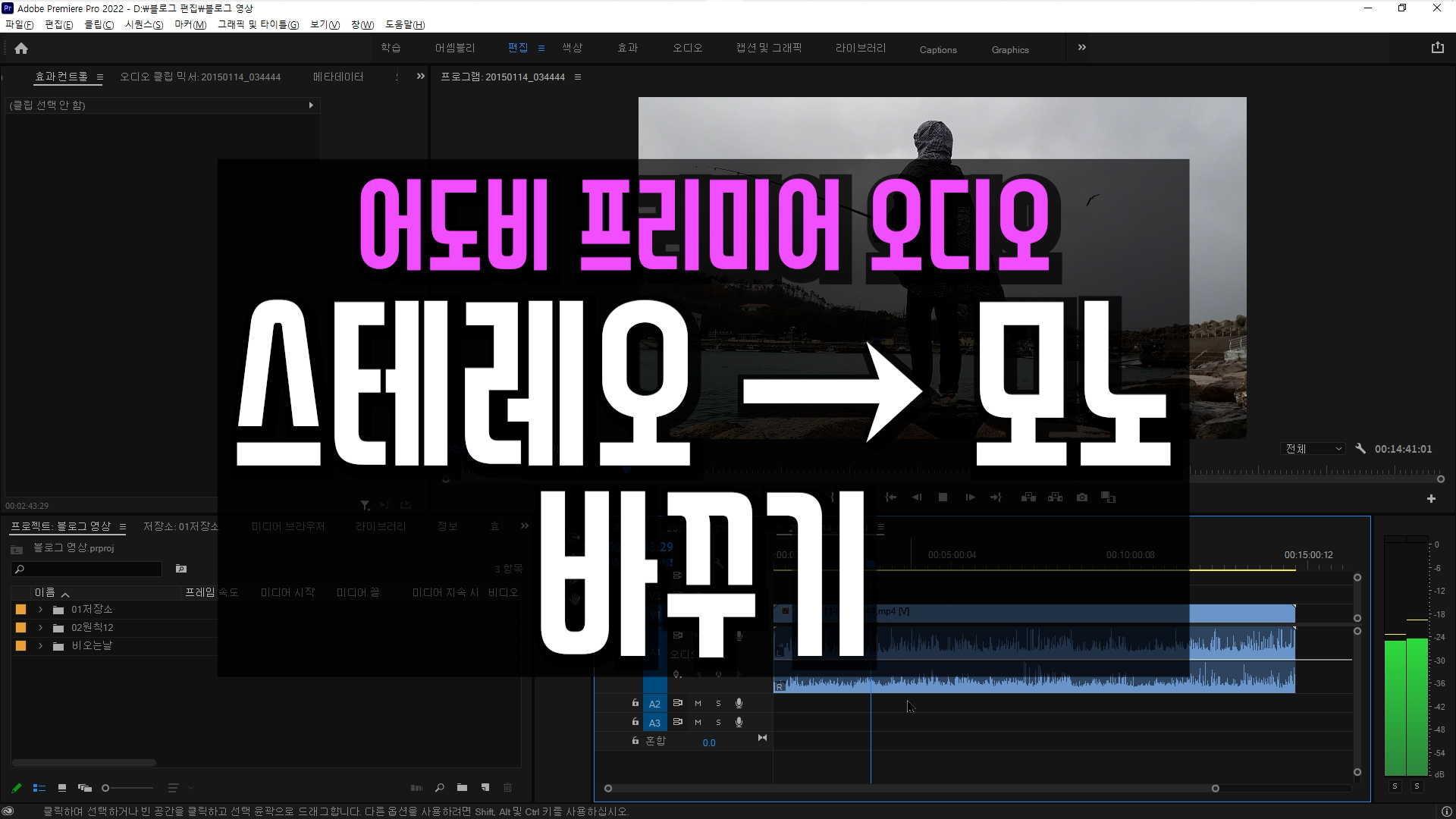Click the Home icon in the workspace bar
This screenshot has height=819, width=1456.
[x=21, y=49]
